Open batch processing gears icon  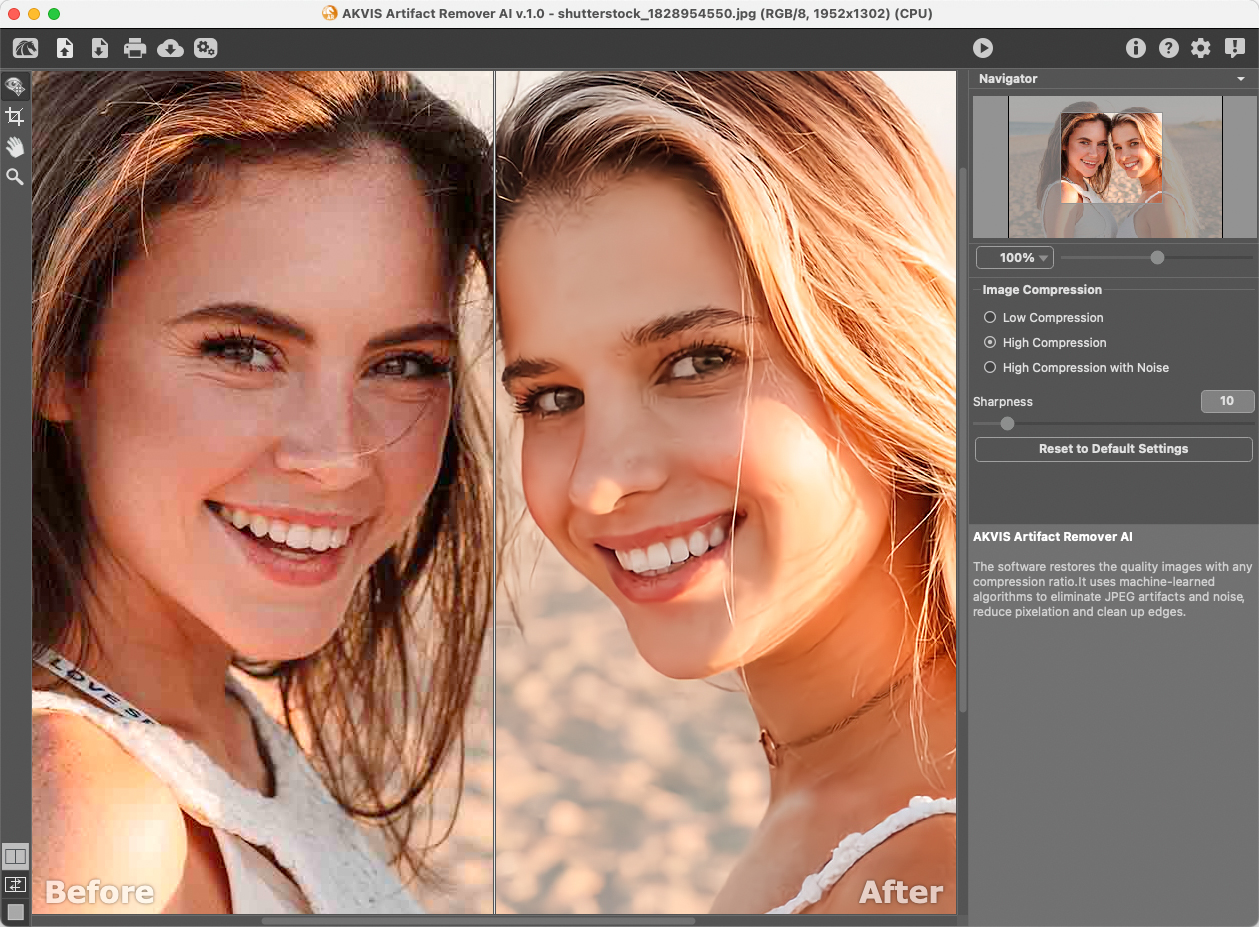point(206,48)
